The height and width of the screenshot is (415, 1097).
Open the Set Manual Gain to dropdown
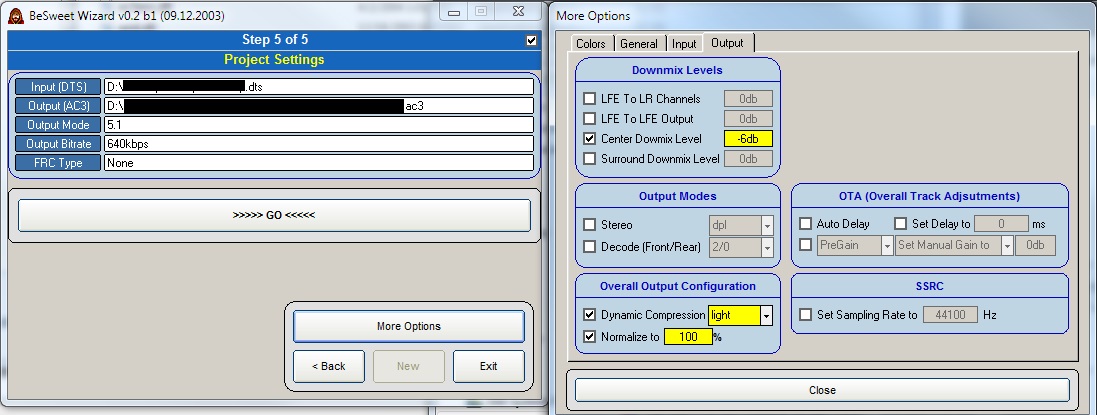[x=1007, y=246]
